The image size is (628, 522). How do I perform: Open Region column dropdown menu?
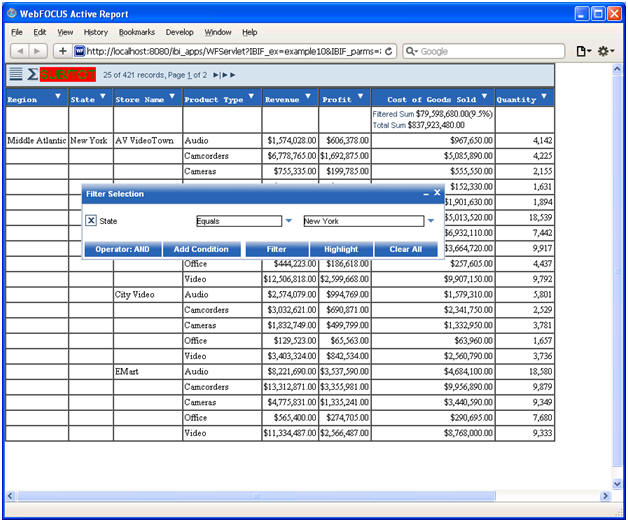click(58, 96)
